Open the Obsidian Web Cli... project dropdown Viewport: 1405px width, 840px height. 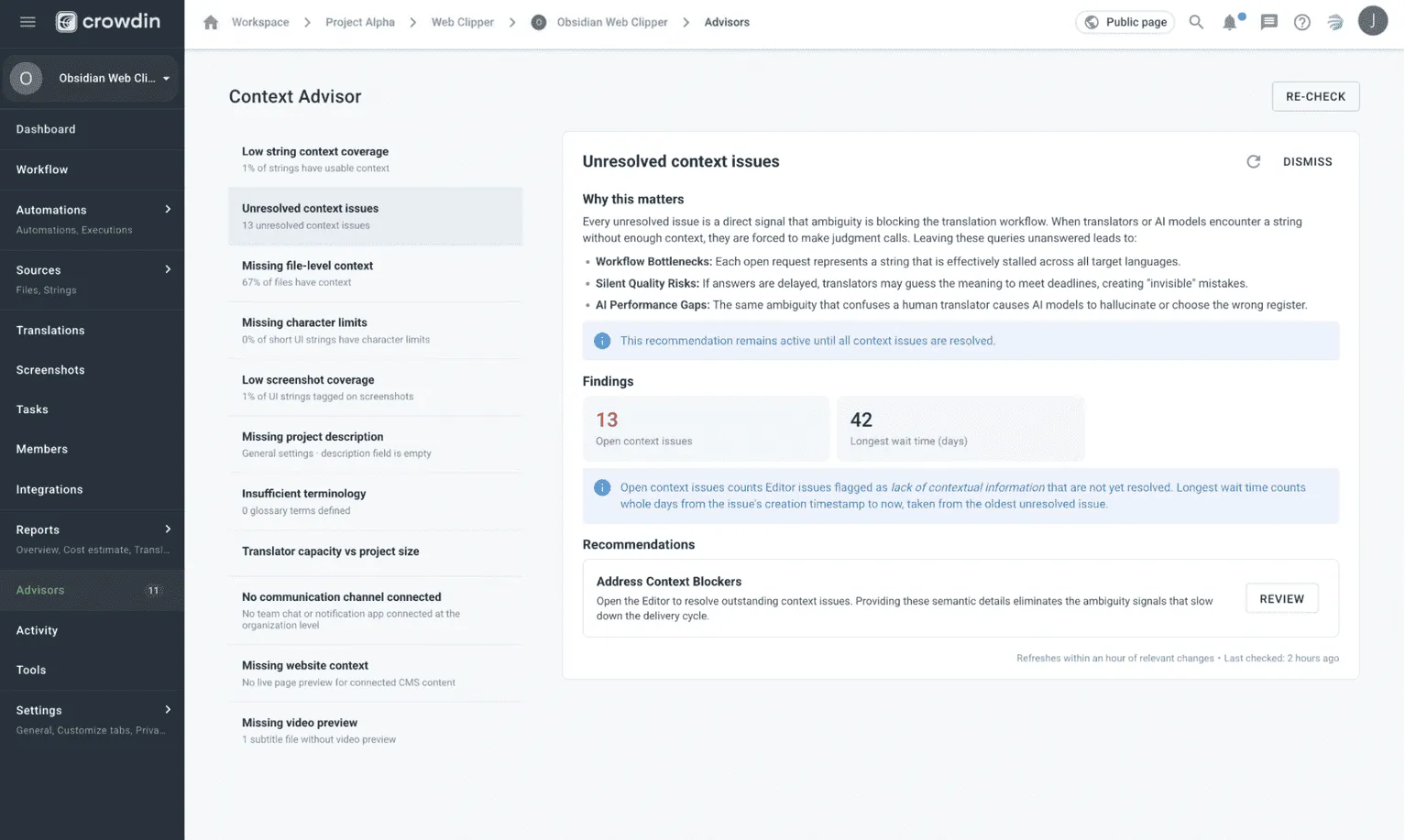point(92,79)
